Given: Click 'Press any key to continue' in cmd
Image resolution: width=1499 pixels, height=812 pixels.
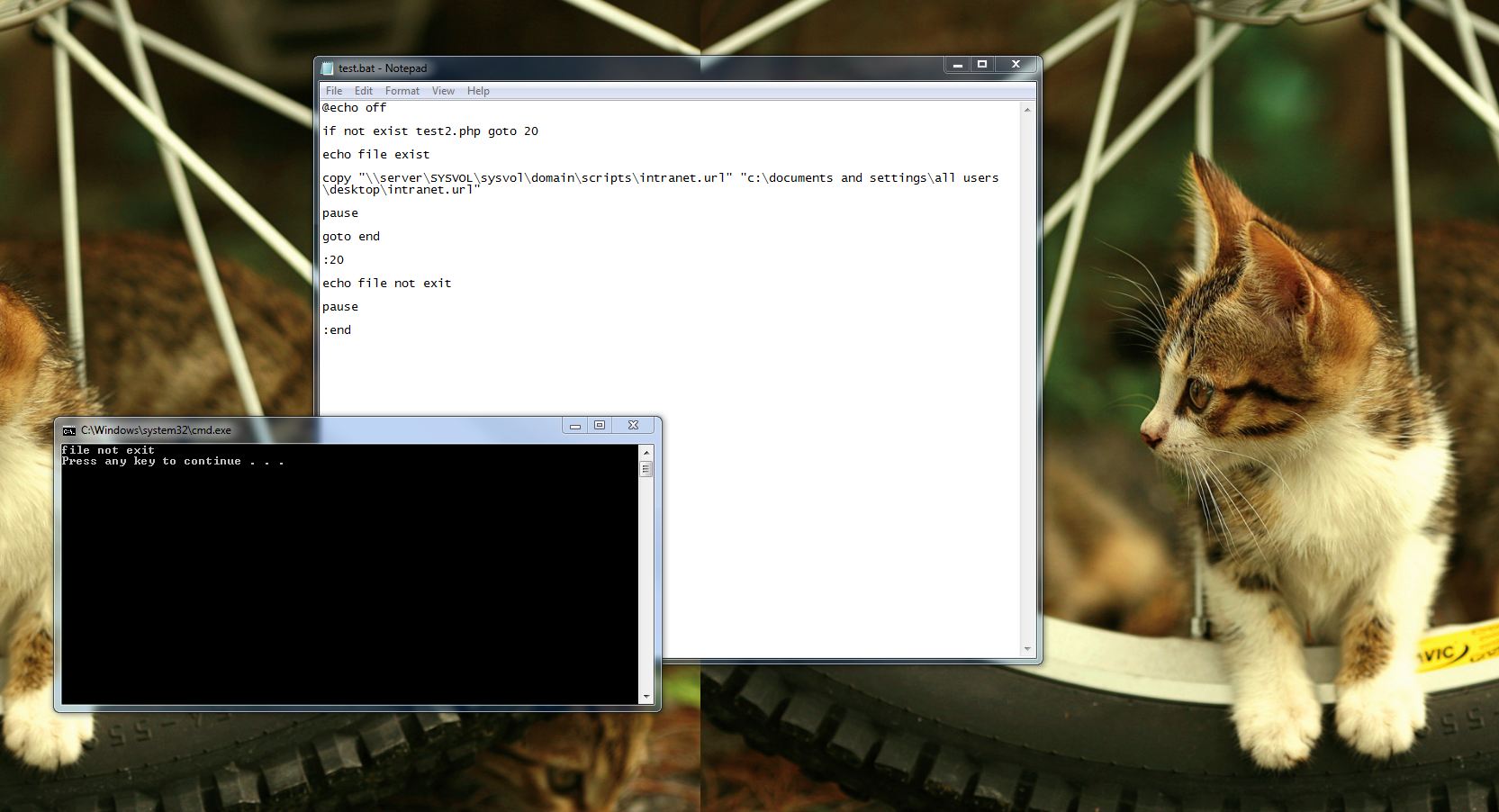Looking at the screenshot, I should 173,461.
